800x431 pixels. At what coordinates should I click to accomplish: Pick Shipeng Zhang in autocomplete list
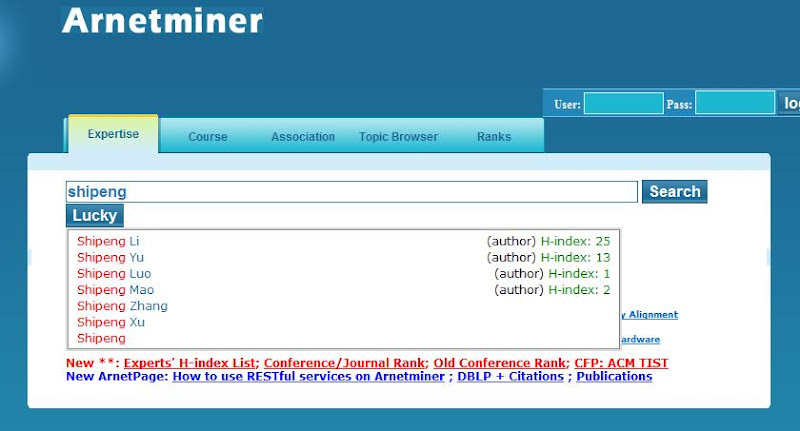click(344, 306)
